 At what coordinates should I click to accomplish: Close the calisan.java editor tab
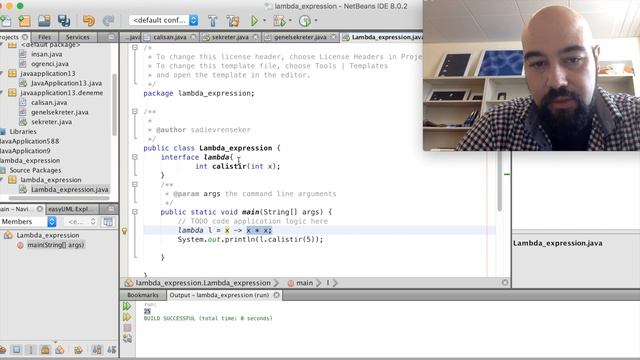click(x=193, y=37)
